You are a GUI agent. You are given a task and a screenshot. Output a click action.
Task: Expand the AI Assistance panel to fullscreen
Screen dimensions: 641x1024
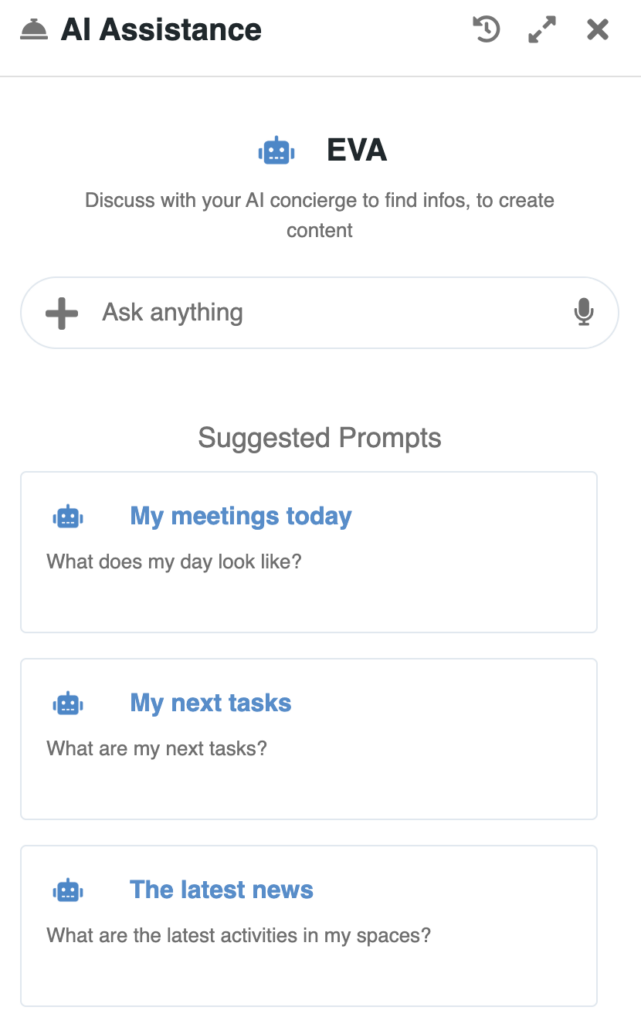click(x=542, y=30)
